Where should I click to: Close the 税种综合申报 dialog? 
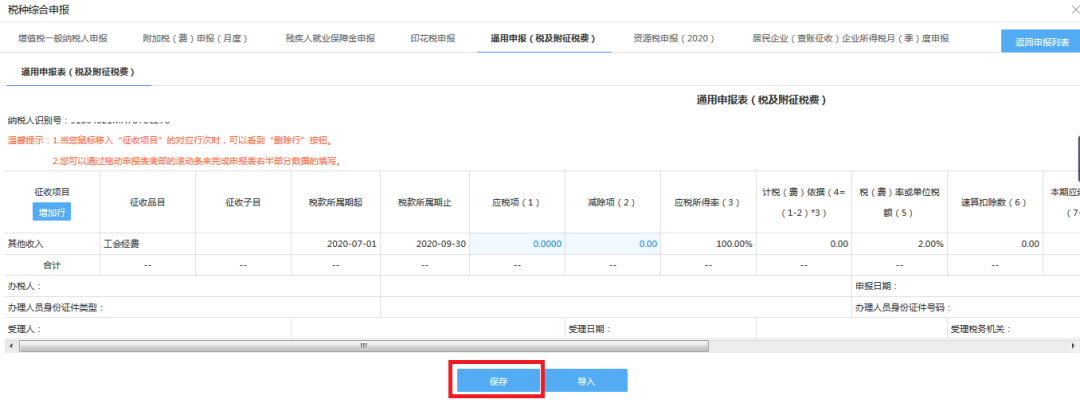click(x=1074, y=10)
